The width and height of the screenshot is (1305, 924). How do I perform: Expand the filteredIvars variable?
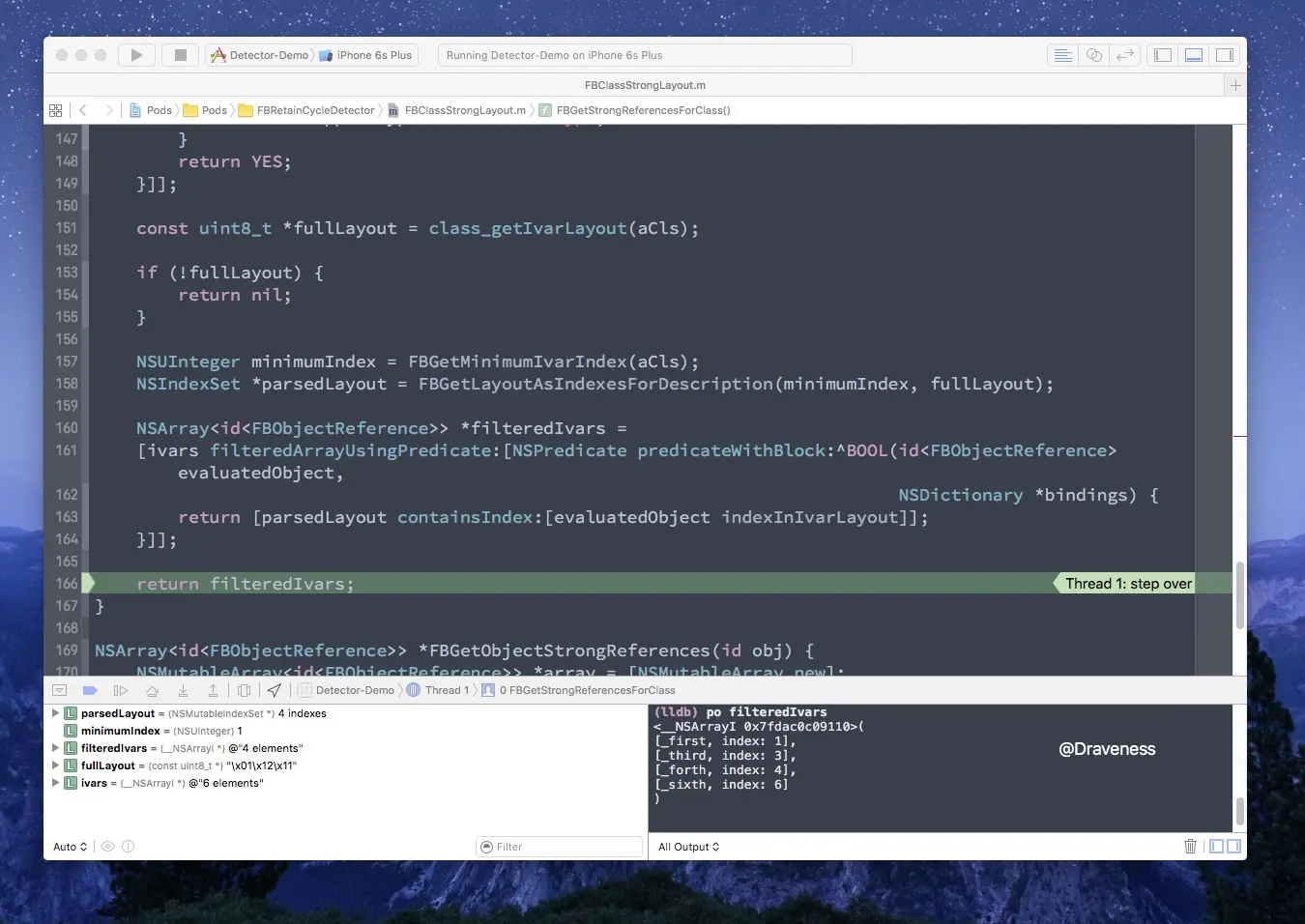(x=55, y=748)
